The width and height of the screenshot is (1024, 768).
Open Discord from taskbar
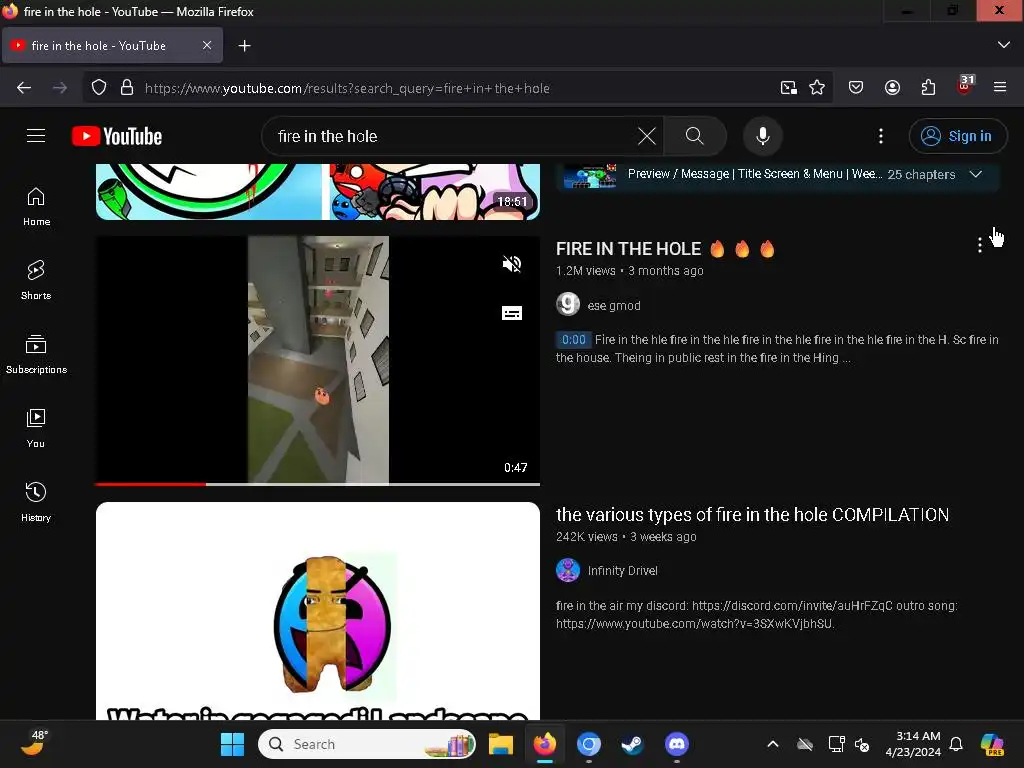pyautogui.click(x=677, y=744)
